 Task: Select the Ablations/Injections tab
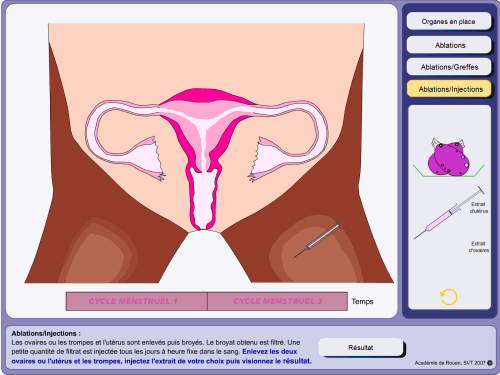coord(449,89)
